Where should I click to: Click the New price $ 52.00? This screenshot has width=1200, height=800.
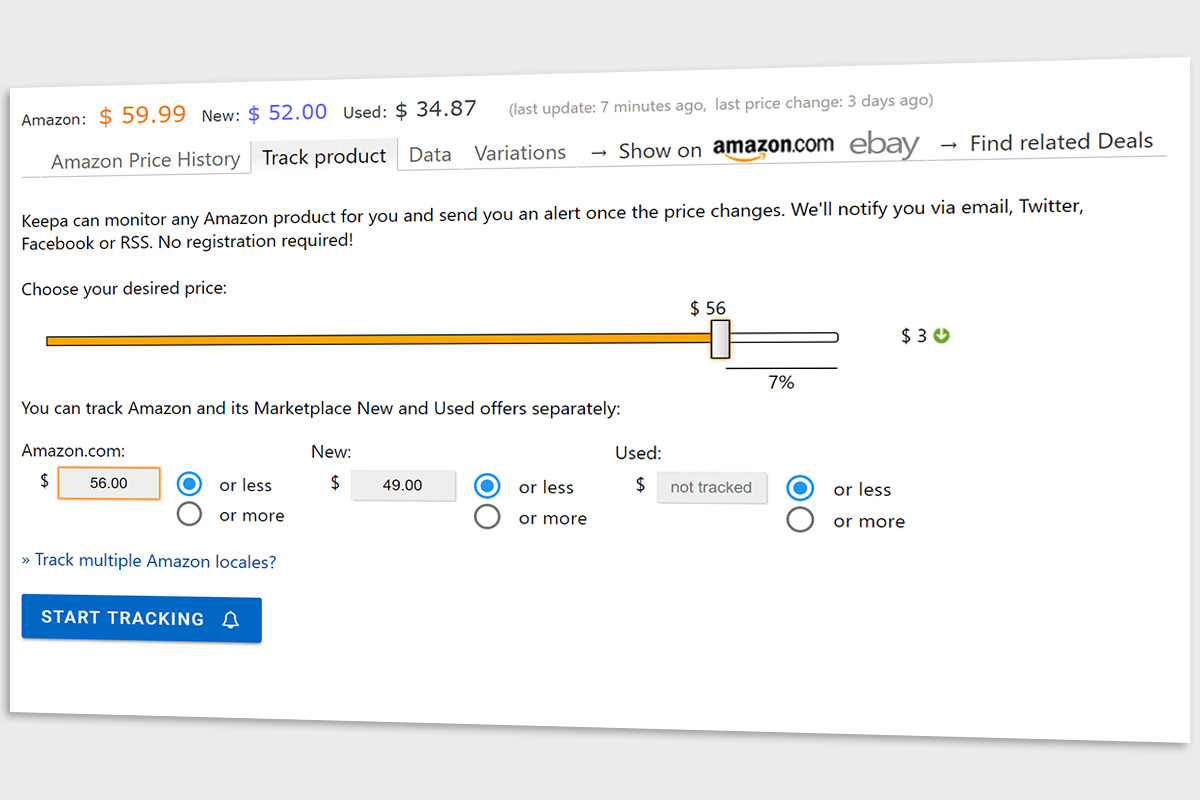(288, 113)
